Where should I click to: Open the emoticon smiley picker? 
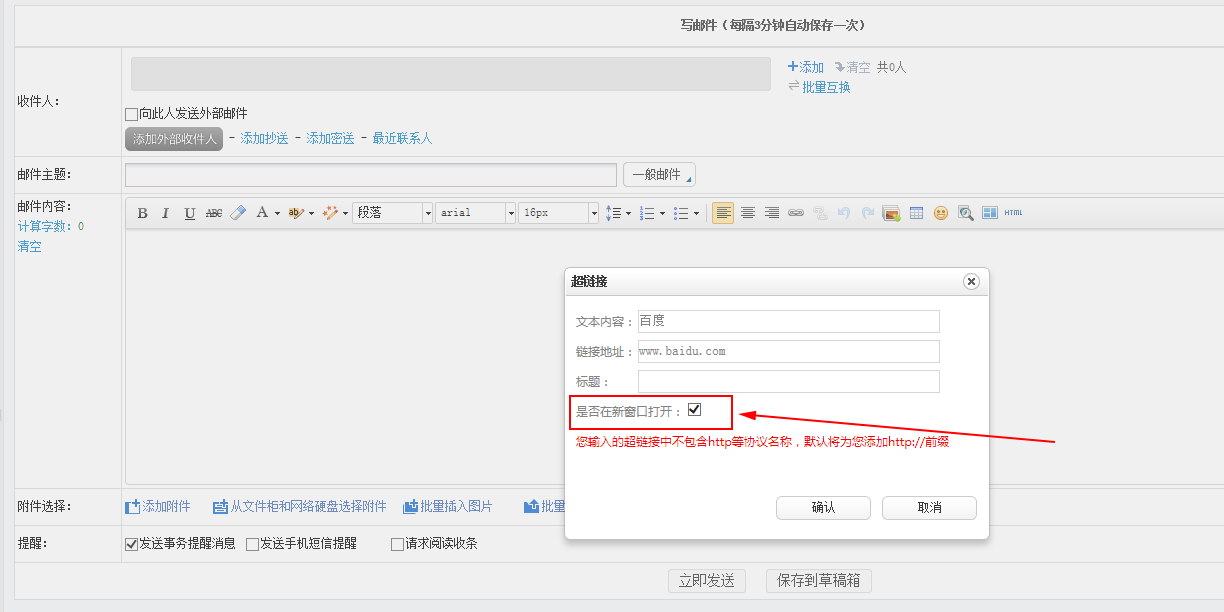coord(941,213)
